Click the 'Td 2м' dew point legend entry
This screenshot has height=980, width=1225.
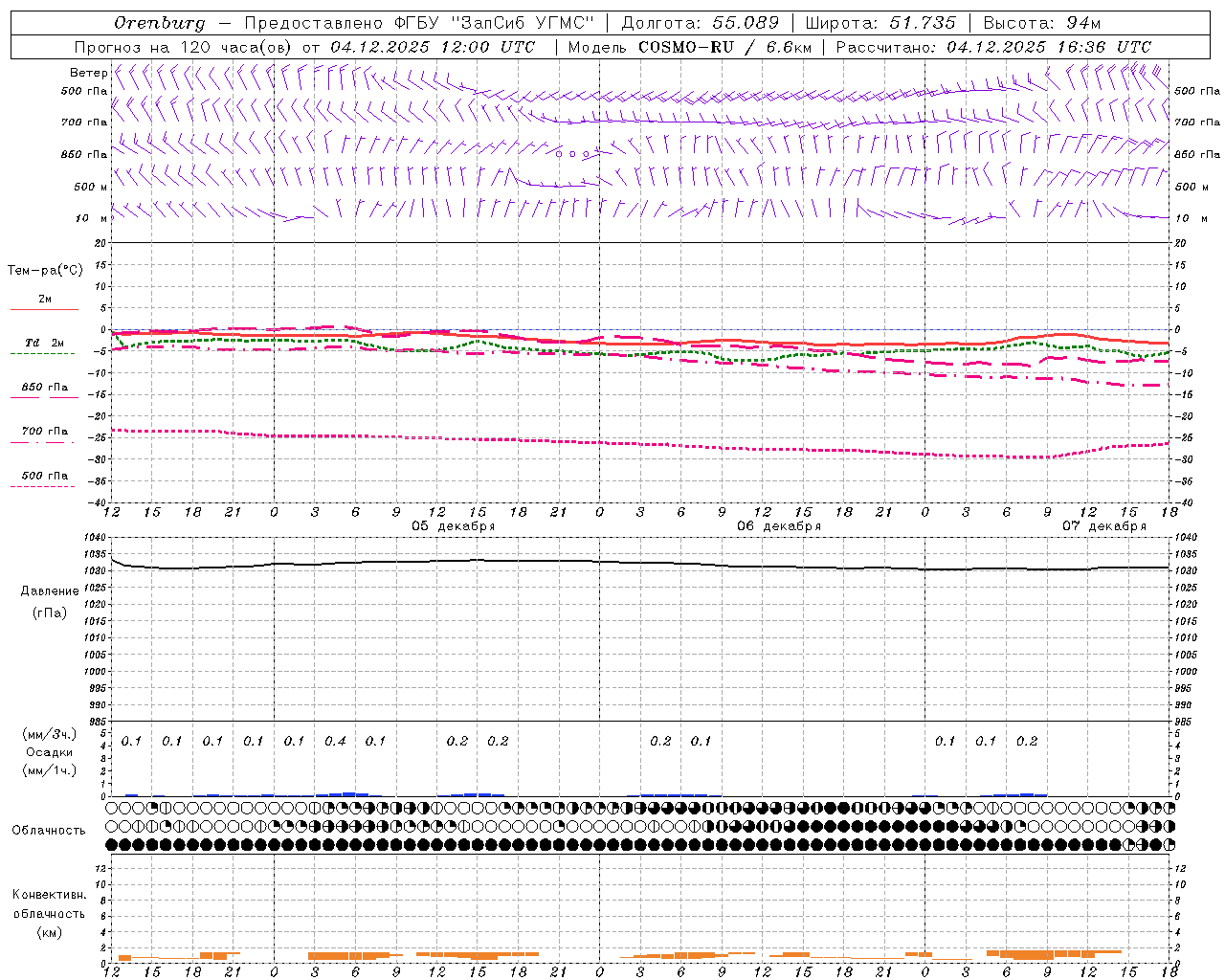tap(45, 343)
